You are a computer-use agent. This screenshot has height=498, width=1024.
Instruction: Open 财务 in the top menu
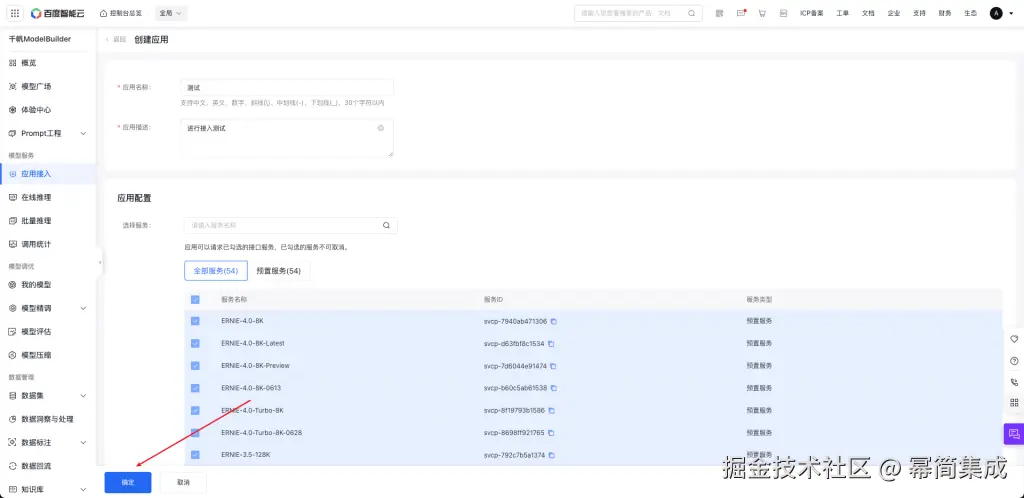click(x=945, y=13)
